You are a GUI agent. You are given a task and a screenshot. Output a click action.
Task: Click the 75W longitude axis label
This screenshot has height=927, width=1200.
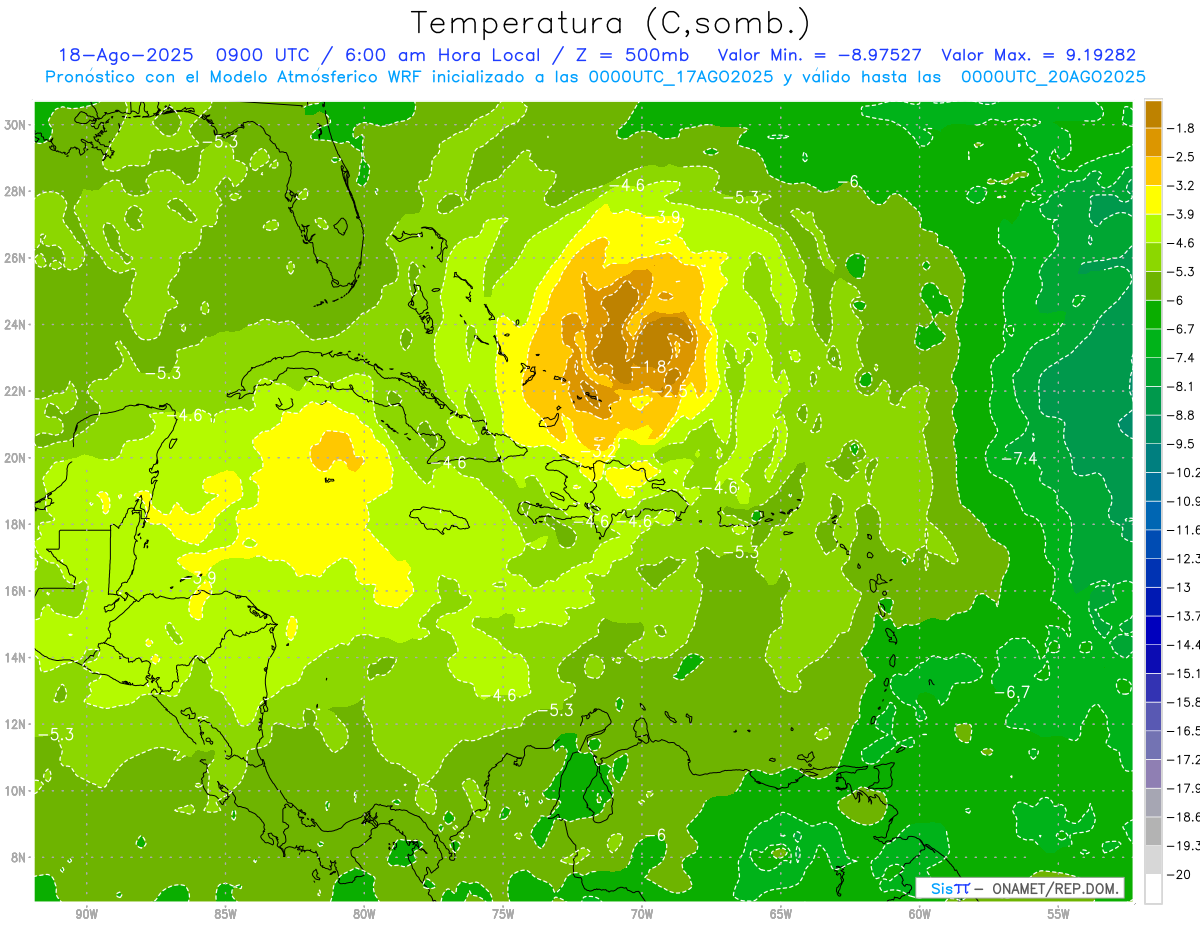[503, 914]
